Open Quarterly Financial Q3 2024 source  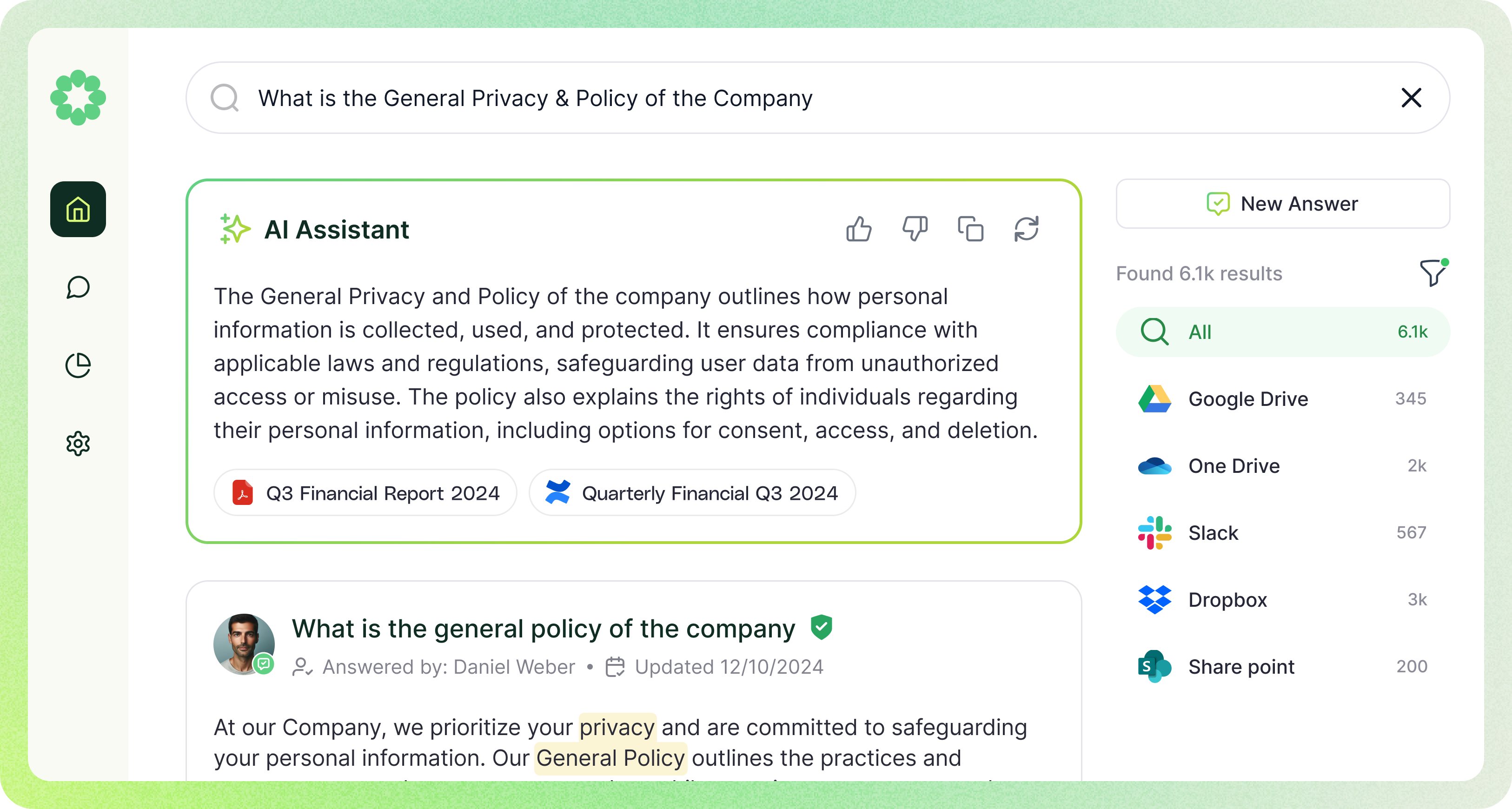692,493
